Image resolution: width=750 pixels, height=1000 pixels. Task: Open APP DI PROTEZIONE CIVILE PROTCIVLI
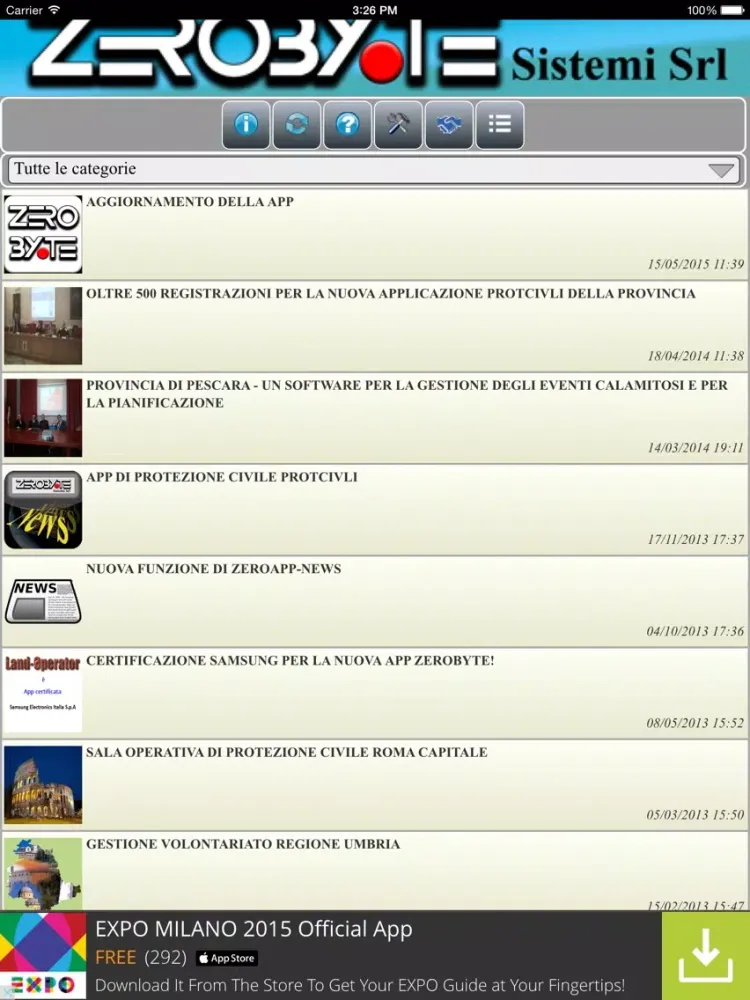[222, 477]
